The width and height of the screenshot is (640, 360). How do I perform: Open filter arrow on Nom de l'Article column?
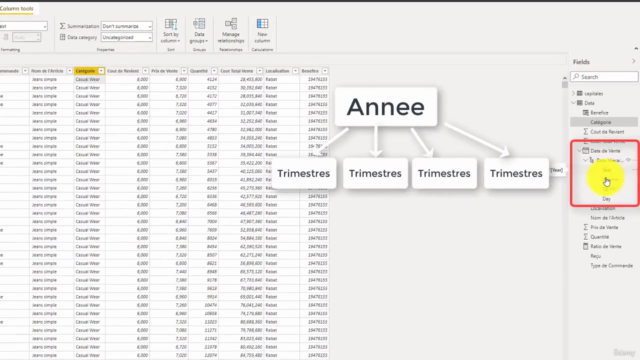tap(69, 71)
